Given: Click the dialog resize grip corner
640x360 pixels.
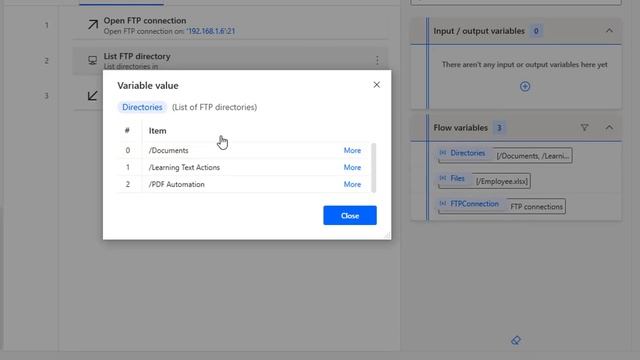Looking at the screenshot, I should (387, 235).
